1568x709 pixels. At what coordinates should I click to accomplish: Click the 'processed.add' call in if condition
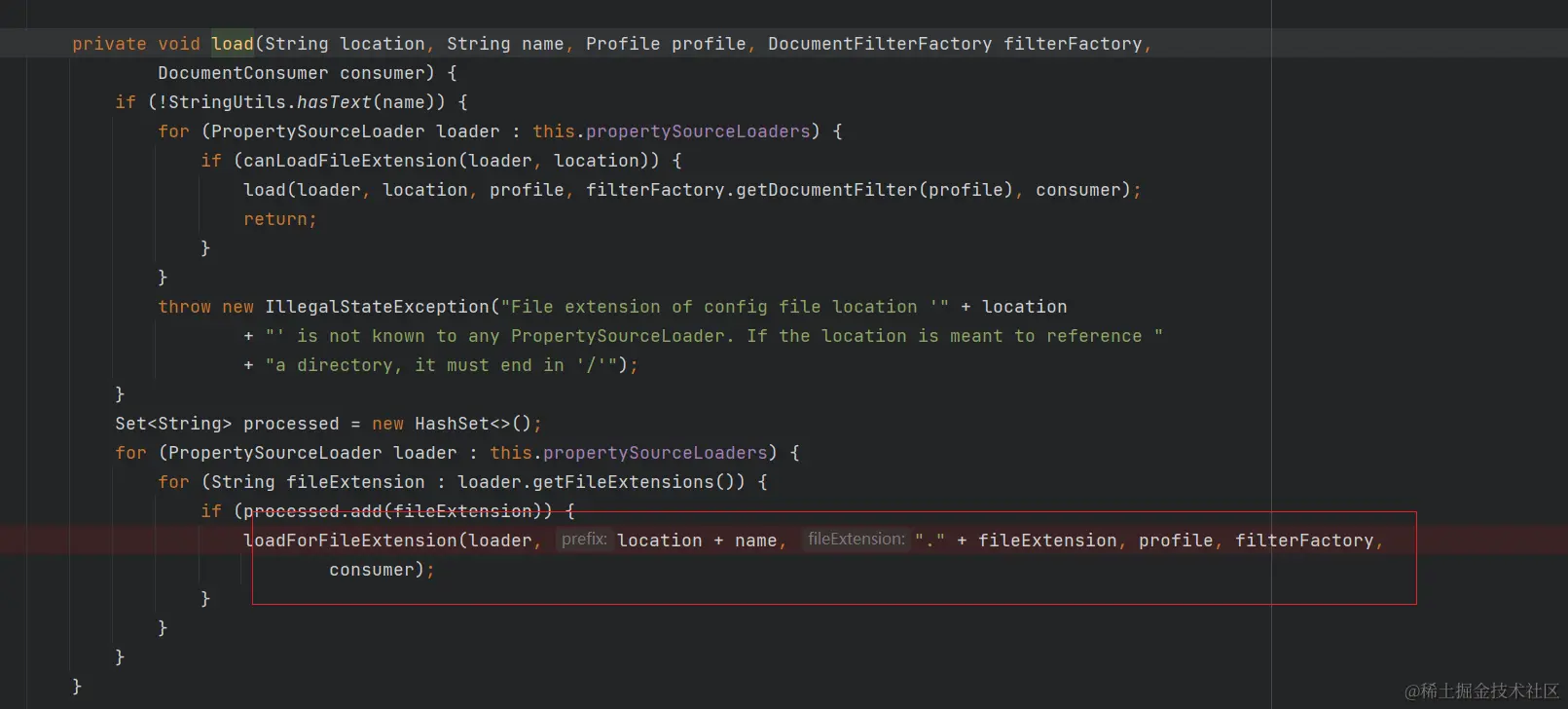point(312,511)
